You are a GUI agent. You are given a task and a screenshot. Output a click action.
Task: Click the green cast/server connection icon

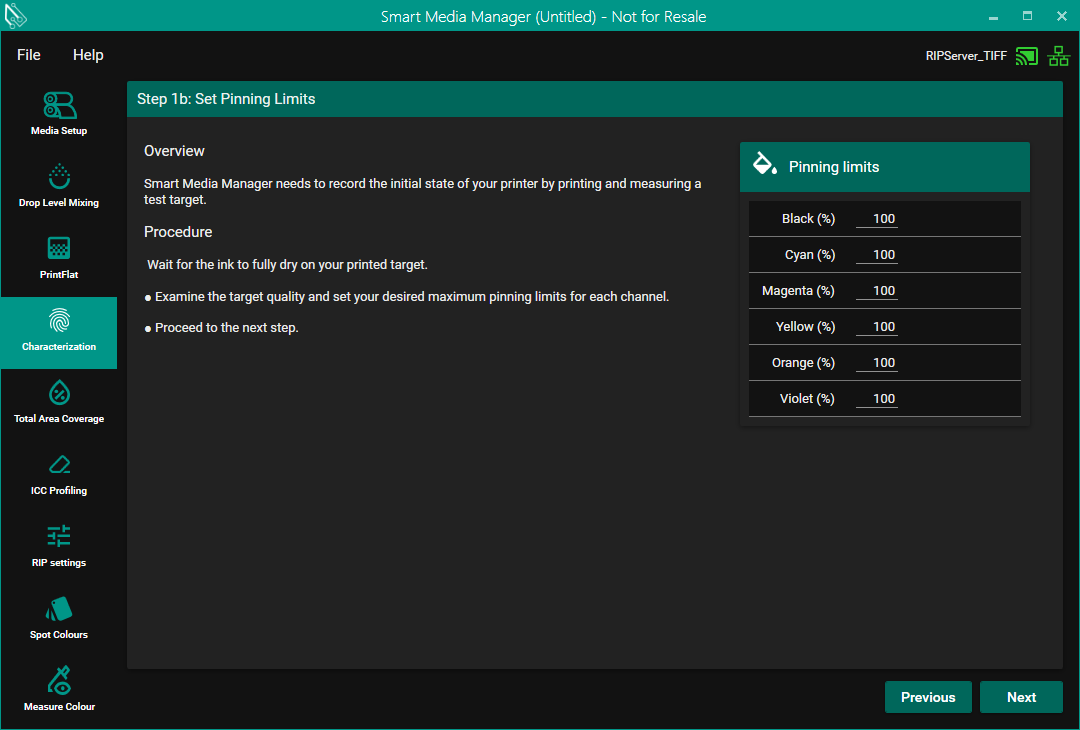pos(1026,56)
